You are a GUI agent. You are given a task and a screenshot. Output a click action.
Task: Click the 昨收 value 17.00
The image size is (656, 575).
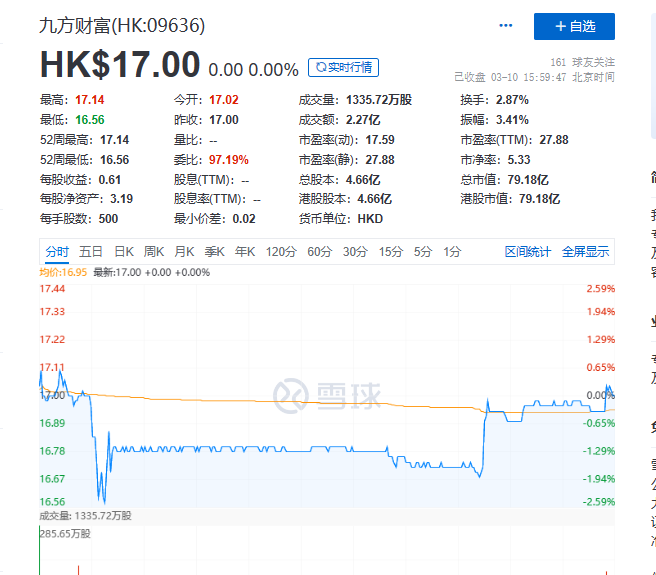click(224, 120)
